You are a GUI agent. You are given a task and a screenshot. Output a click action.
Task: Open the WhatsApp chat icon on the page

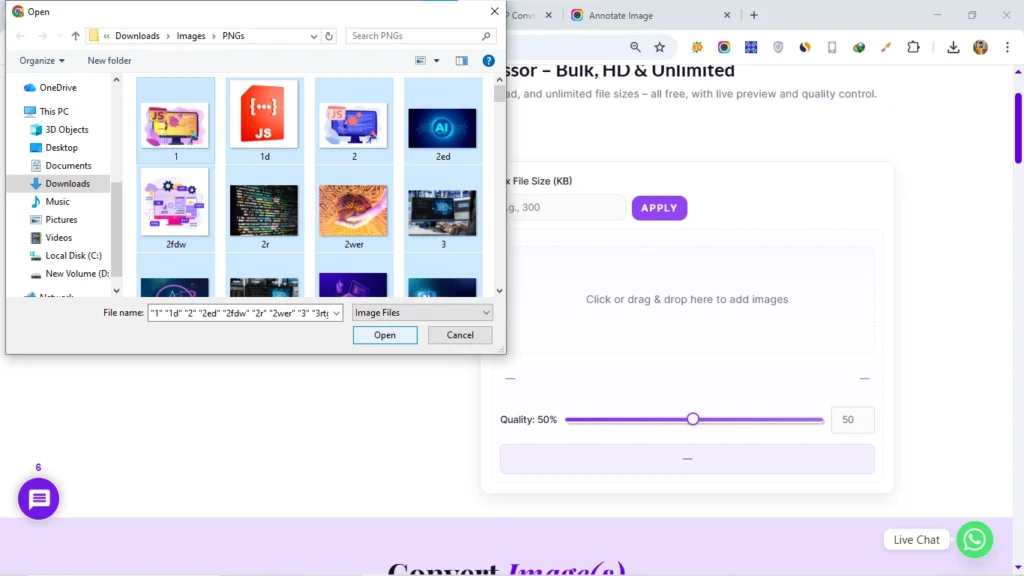975,539
